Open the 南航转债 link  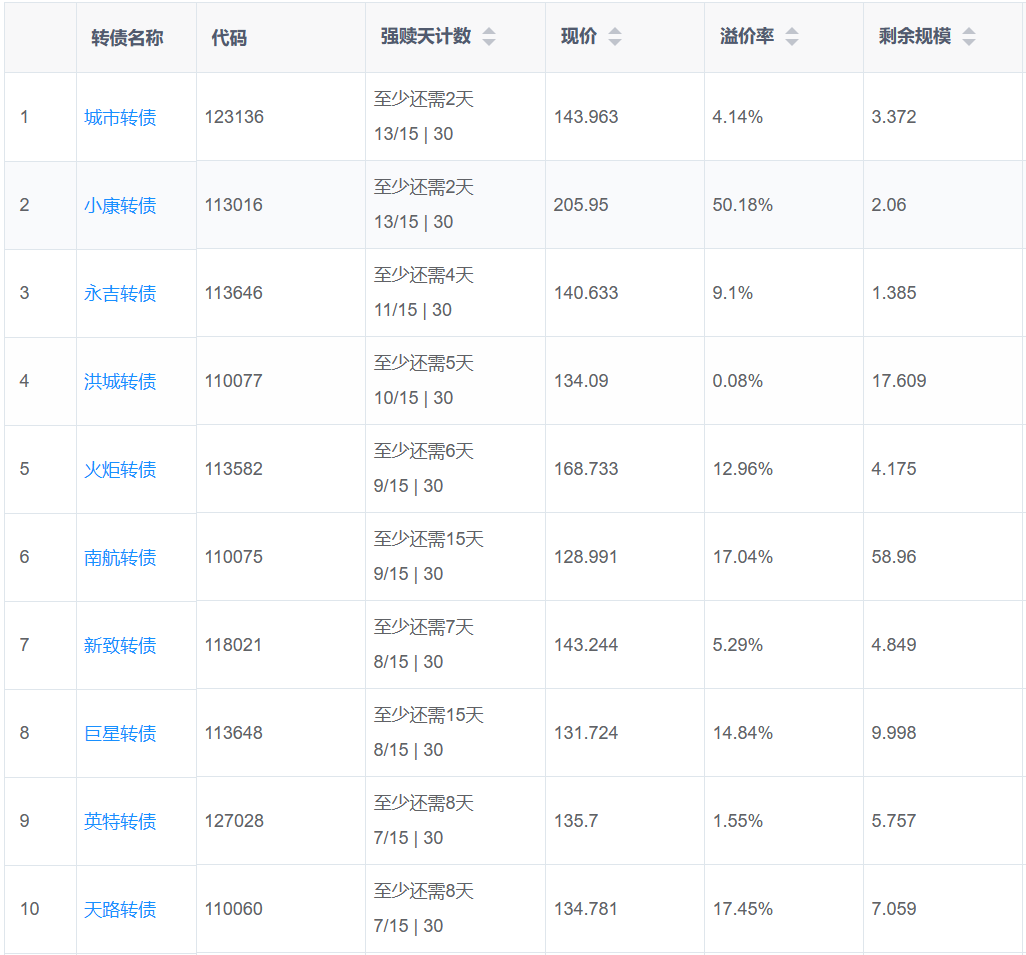[x=120, y=558]
